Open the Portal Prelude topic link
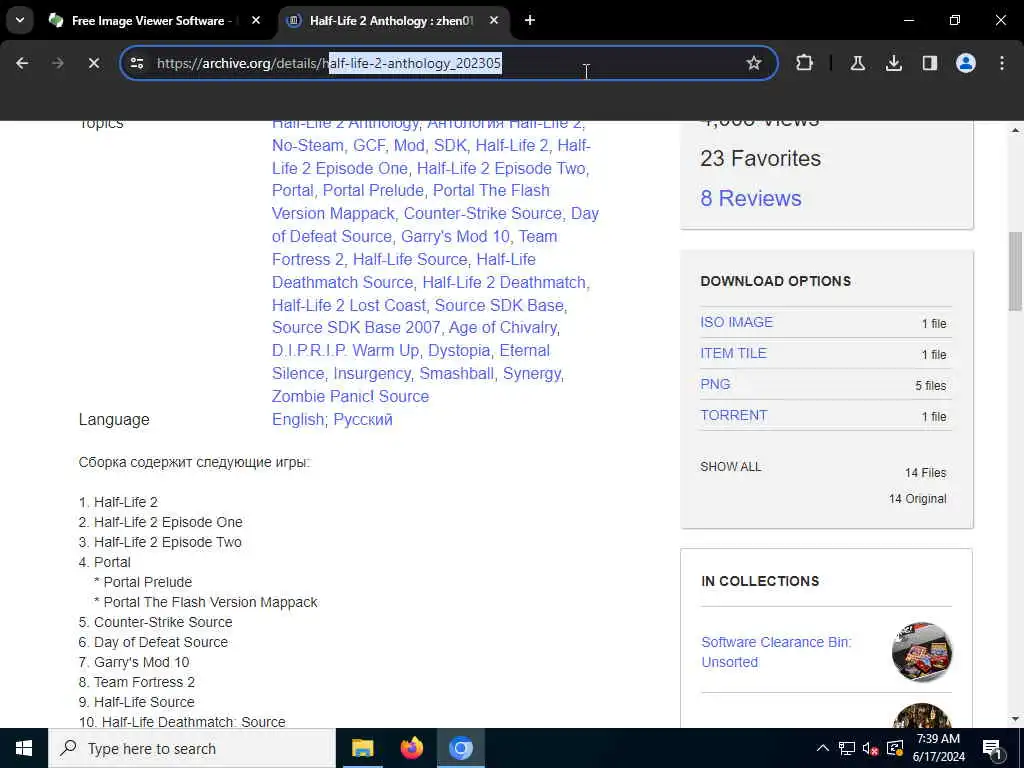 pos(373,190)
